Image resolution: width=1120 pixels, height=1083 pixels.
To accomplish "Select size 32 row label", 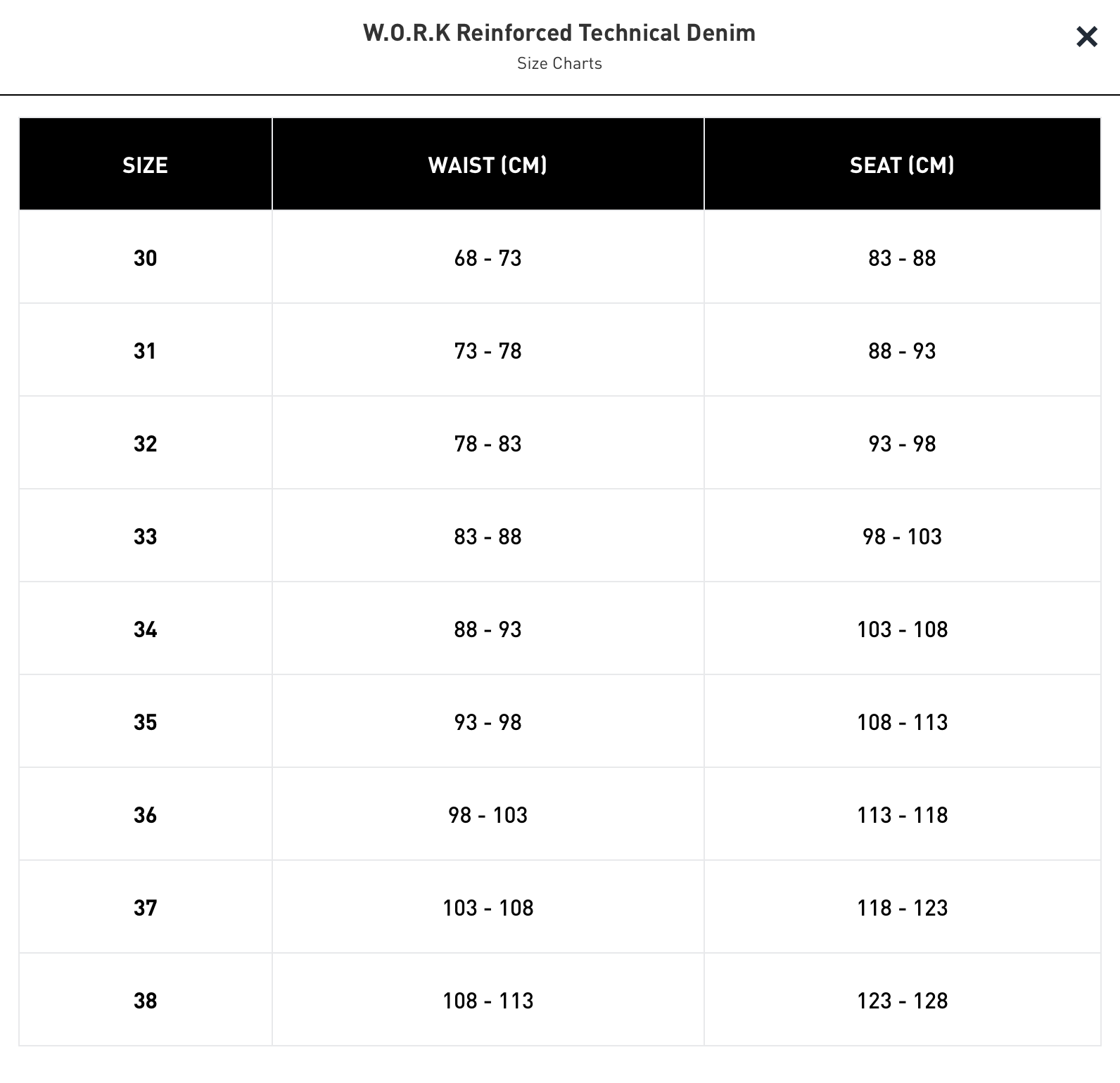I will click(145, 444).
